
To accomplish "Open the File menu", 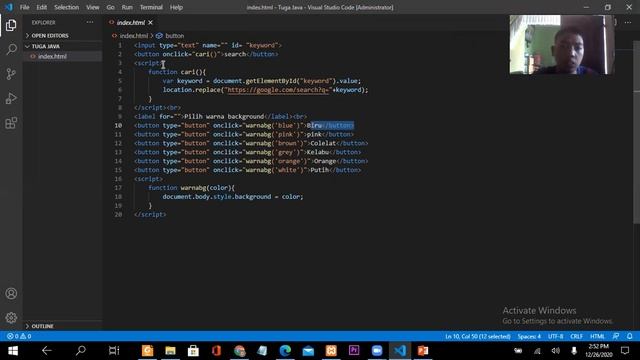I will tap(24, 7).
